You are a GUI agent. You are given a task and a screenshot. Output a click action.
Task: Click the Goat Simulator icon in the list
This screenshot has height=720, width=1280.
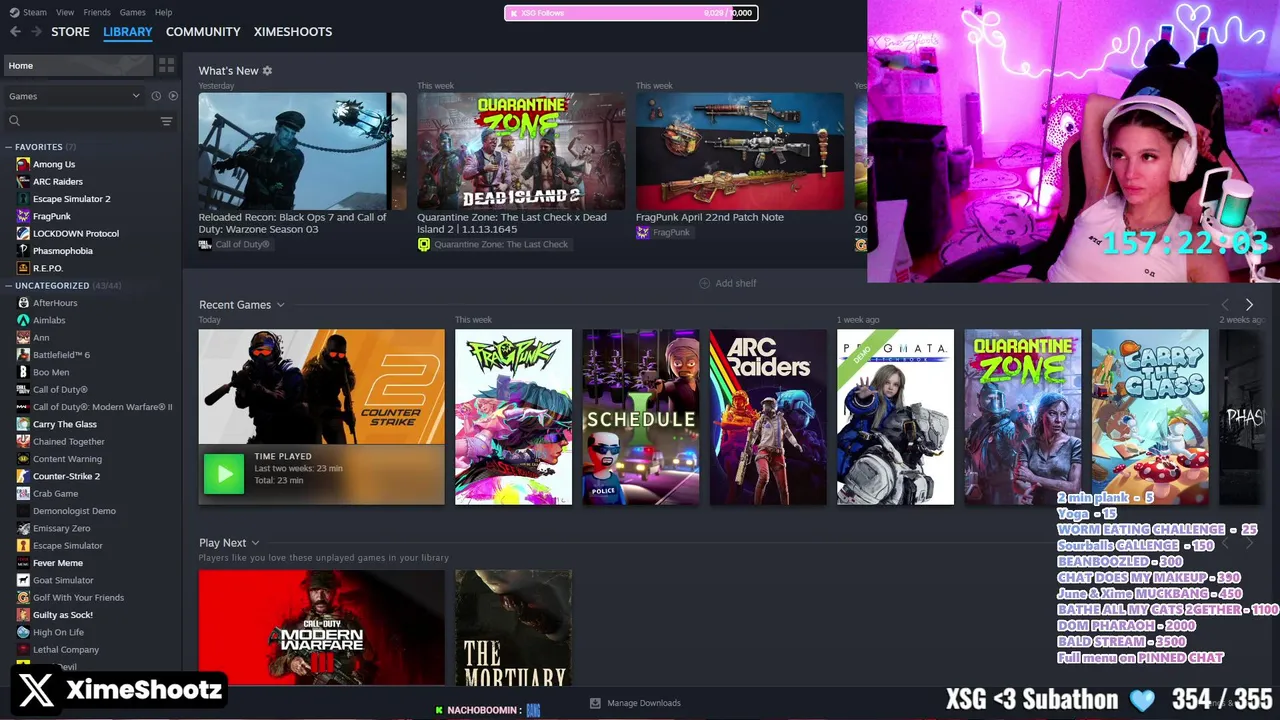click(x=23, y=580)
